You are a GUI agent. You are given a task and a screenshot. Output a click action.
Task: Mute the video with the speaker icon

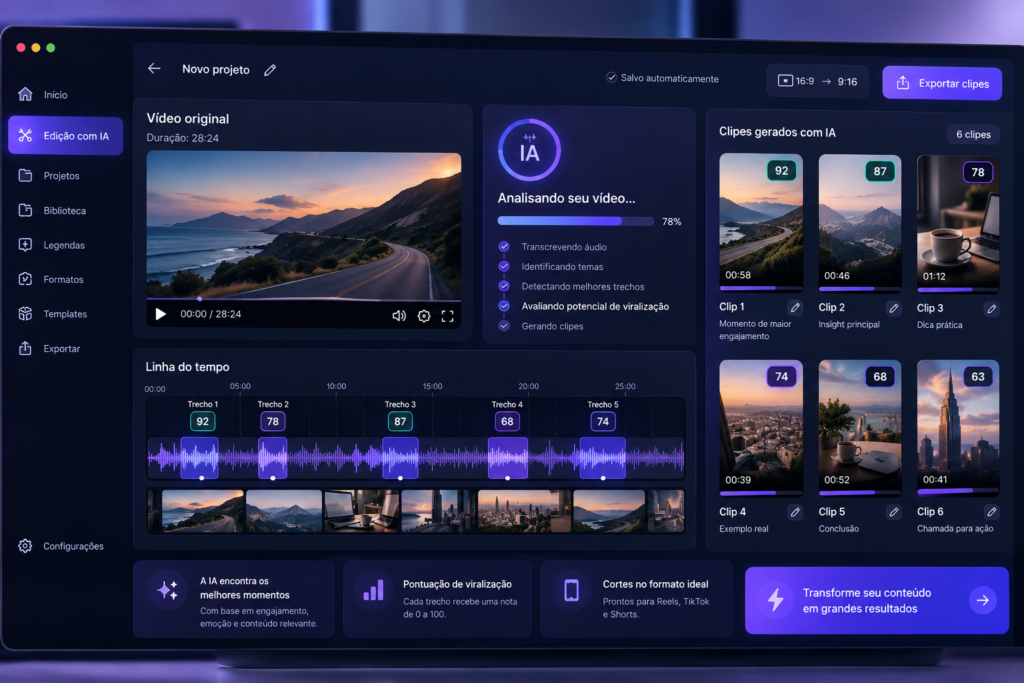click(398, 316)
